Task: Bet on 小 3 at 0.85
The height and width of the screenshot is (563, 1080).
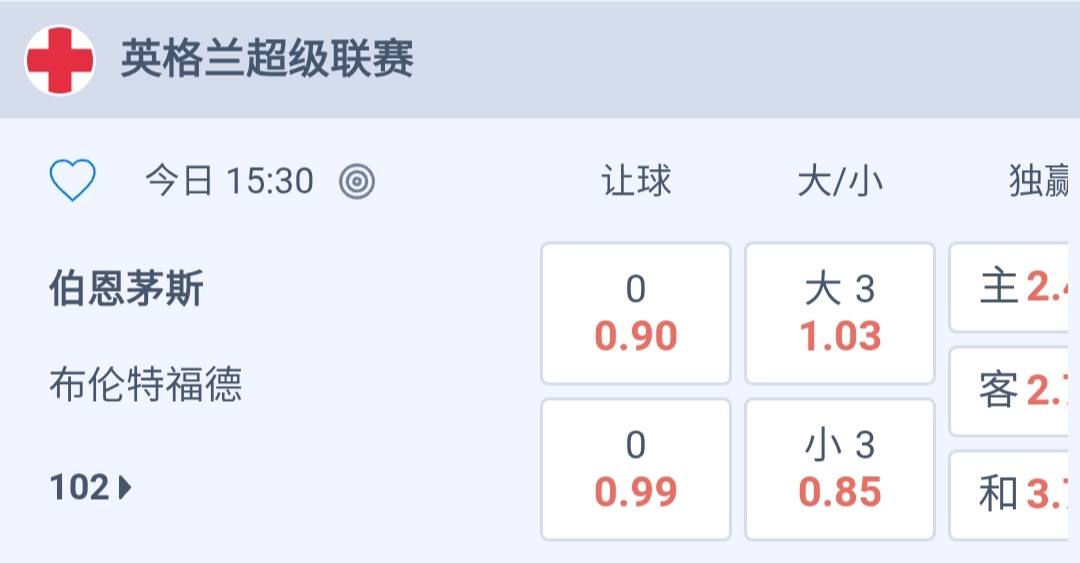Action: point(840,469)
